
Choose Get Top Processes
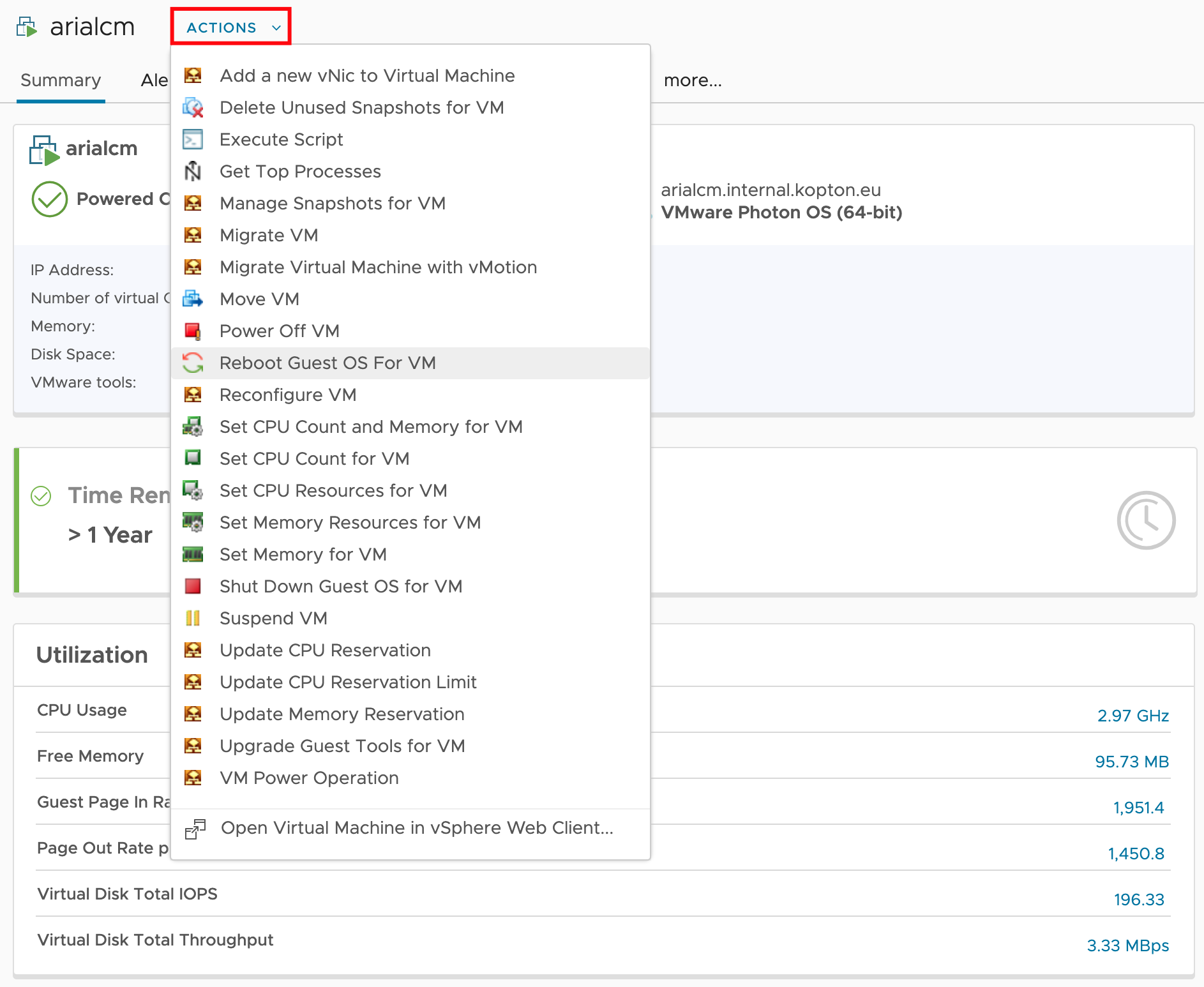[410, 171]
